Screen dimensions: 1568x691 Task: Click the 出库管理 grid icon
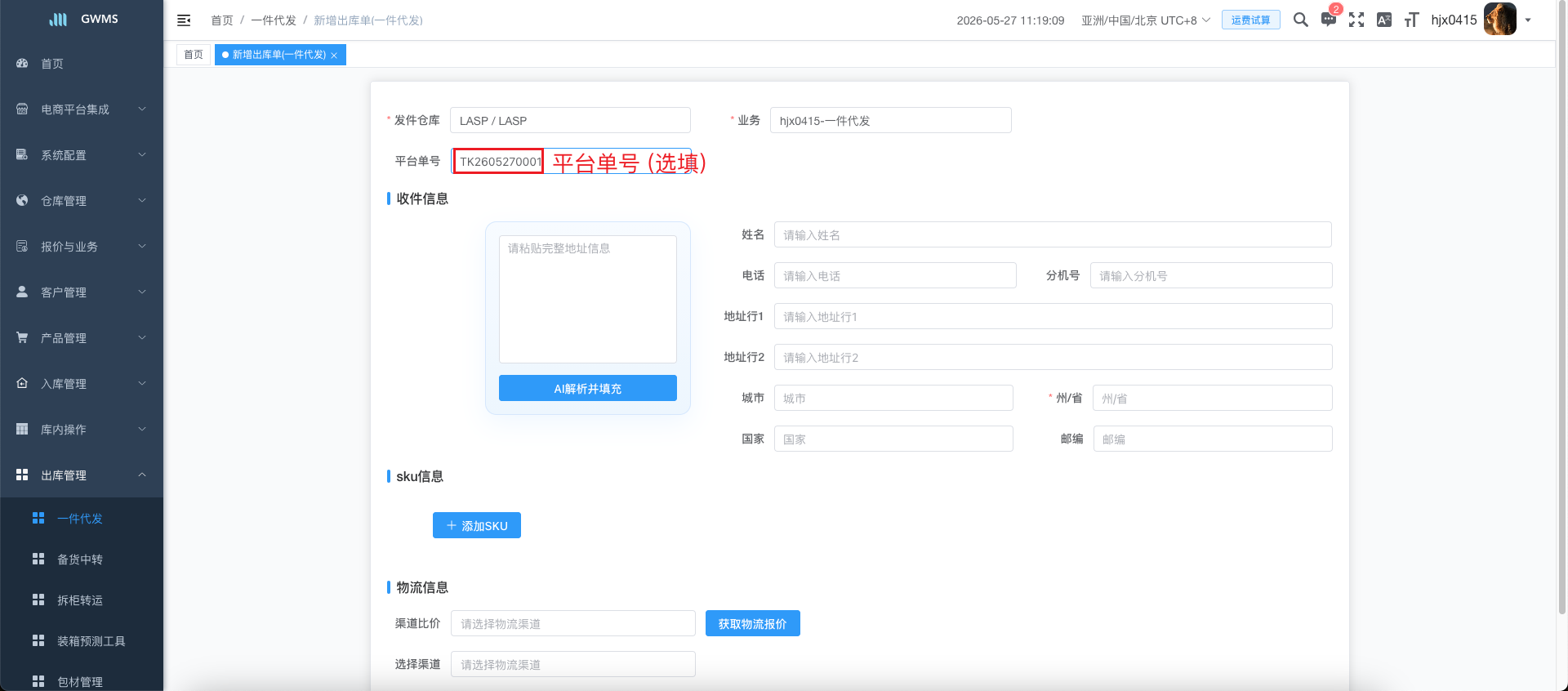22,475
